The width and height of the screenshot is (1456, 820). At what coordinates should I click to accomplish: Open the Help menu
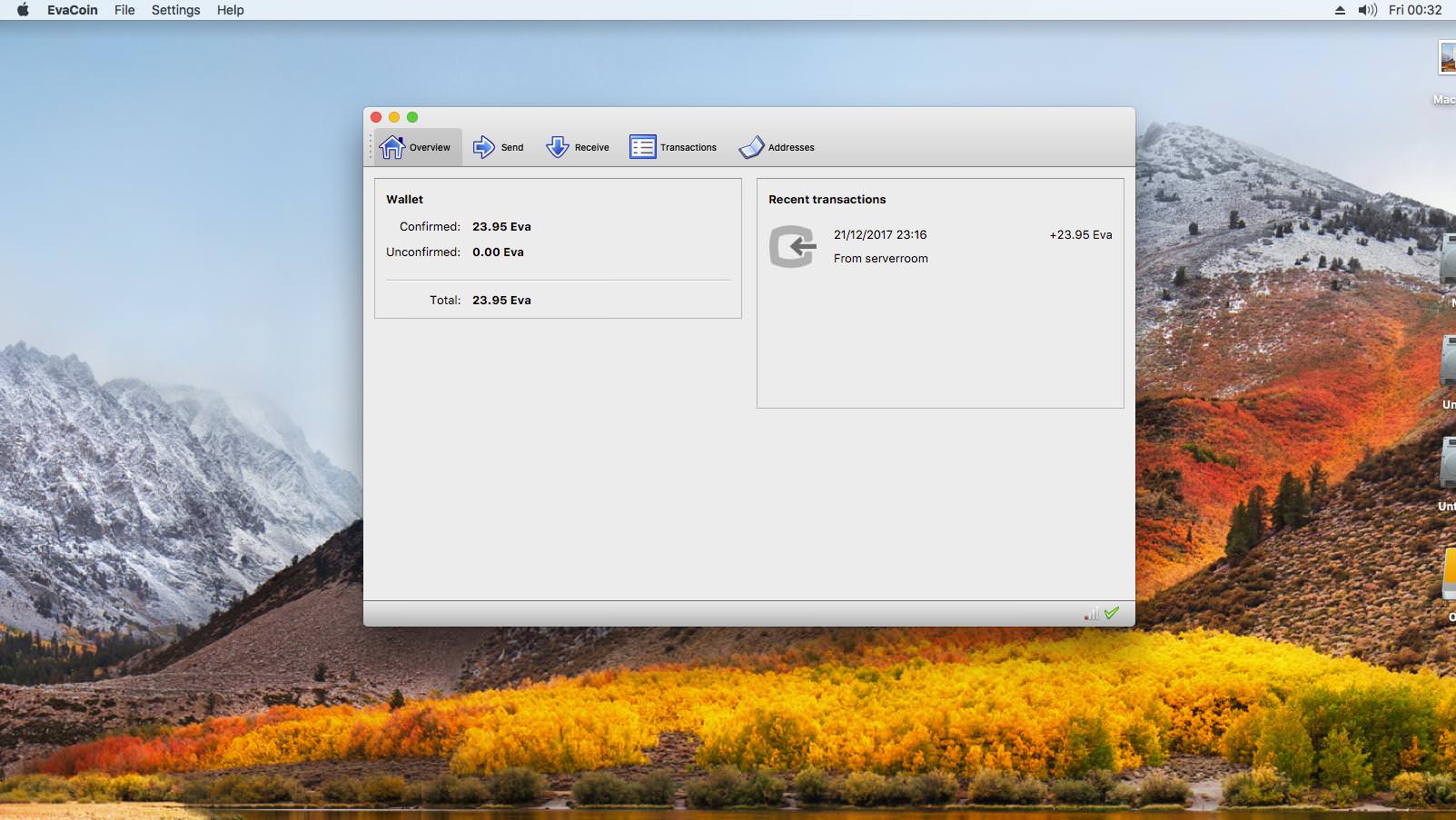pos(230,10)
